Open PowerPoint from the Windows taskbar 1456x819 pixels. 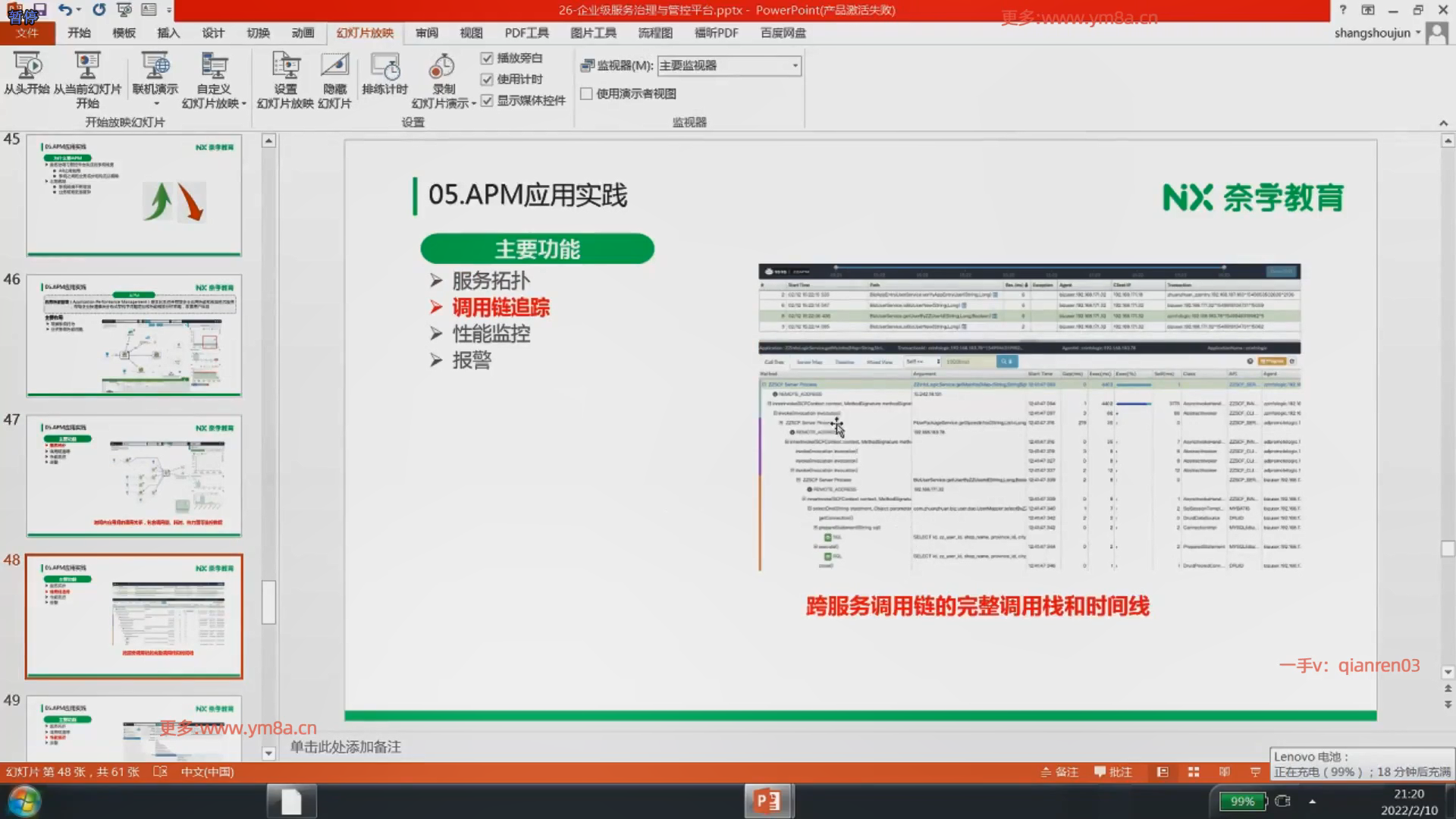pos(768,801)
